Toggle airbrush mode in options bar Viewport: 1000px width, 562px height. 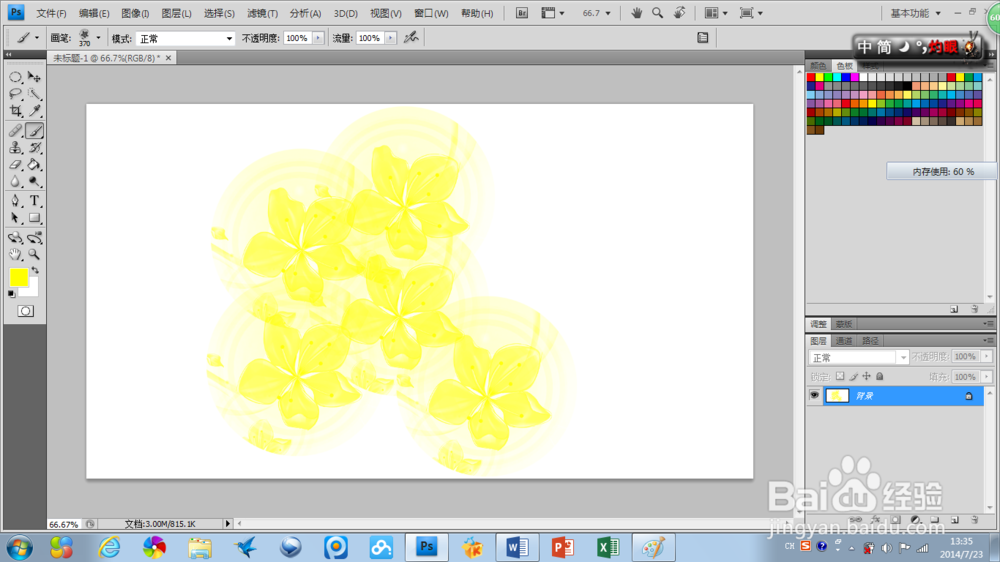(411, 38)
